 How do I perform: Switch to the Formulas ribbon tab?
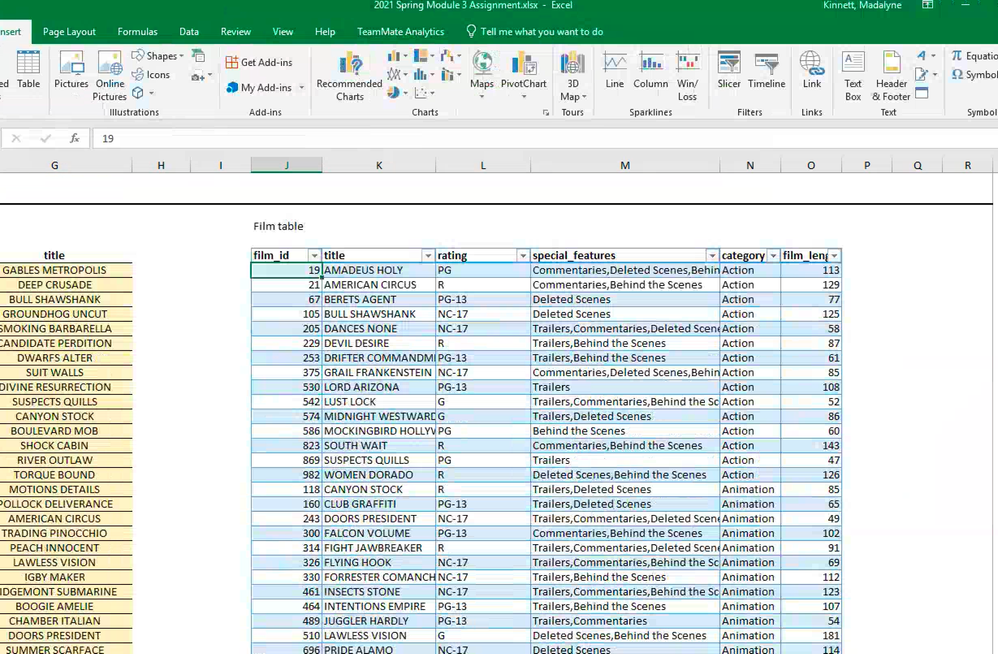pyautogui.click(x=137, y=32)
